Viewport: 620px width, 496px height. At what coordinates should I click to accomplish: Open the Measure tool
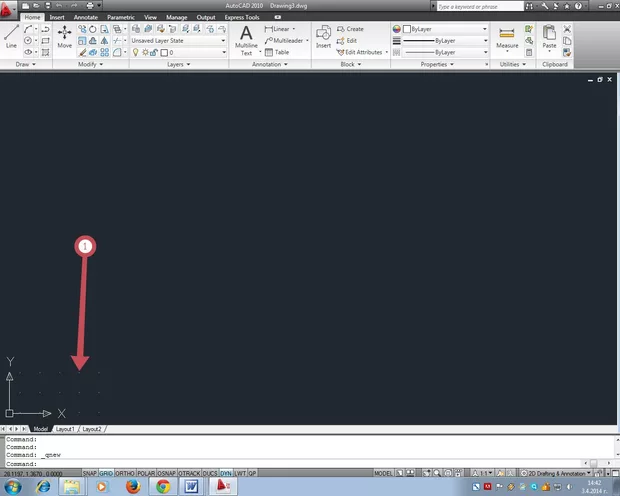tap(507, 38)
